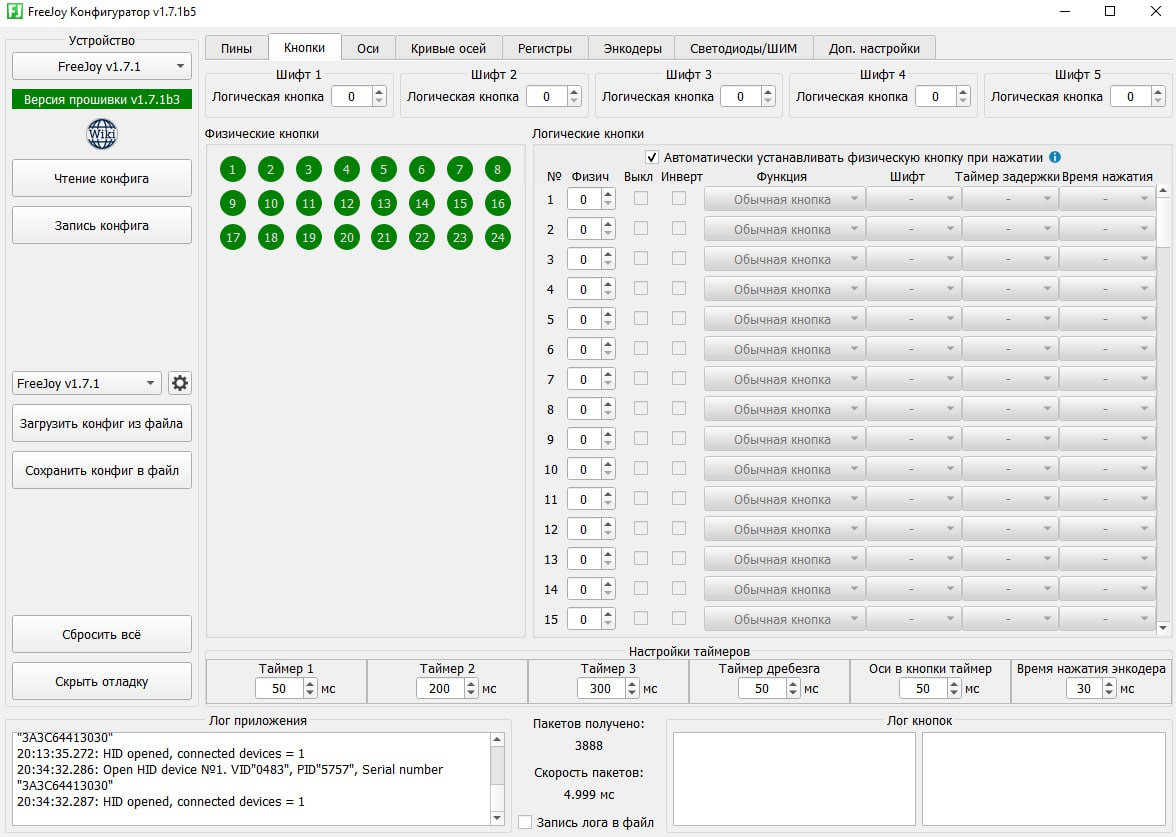Open function dropdown for logical button 7
Screen dimensions: 1176x837
tap(784, 380)
